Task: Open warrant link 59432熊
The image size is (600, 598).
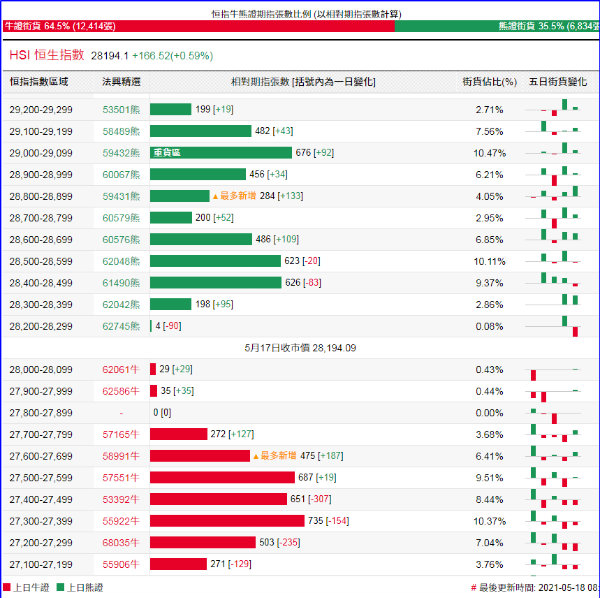Action: point(121,153)
